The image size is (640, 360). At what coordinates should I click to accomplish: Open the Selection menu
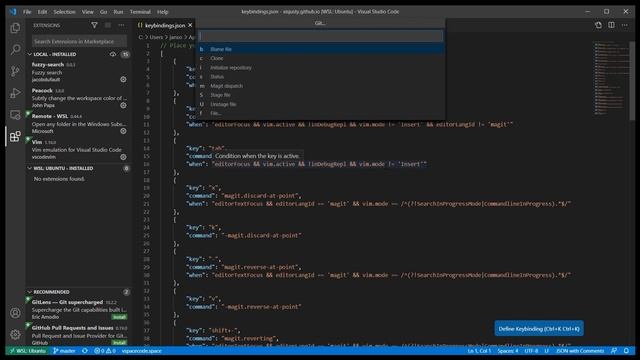point(64,12)
